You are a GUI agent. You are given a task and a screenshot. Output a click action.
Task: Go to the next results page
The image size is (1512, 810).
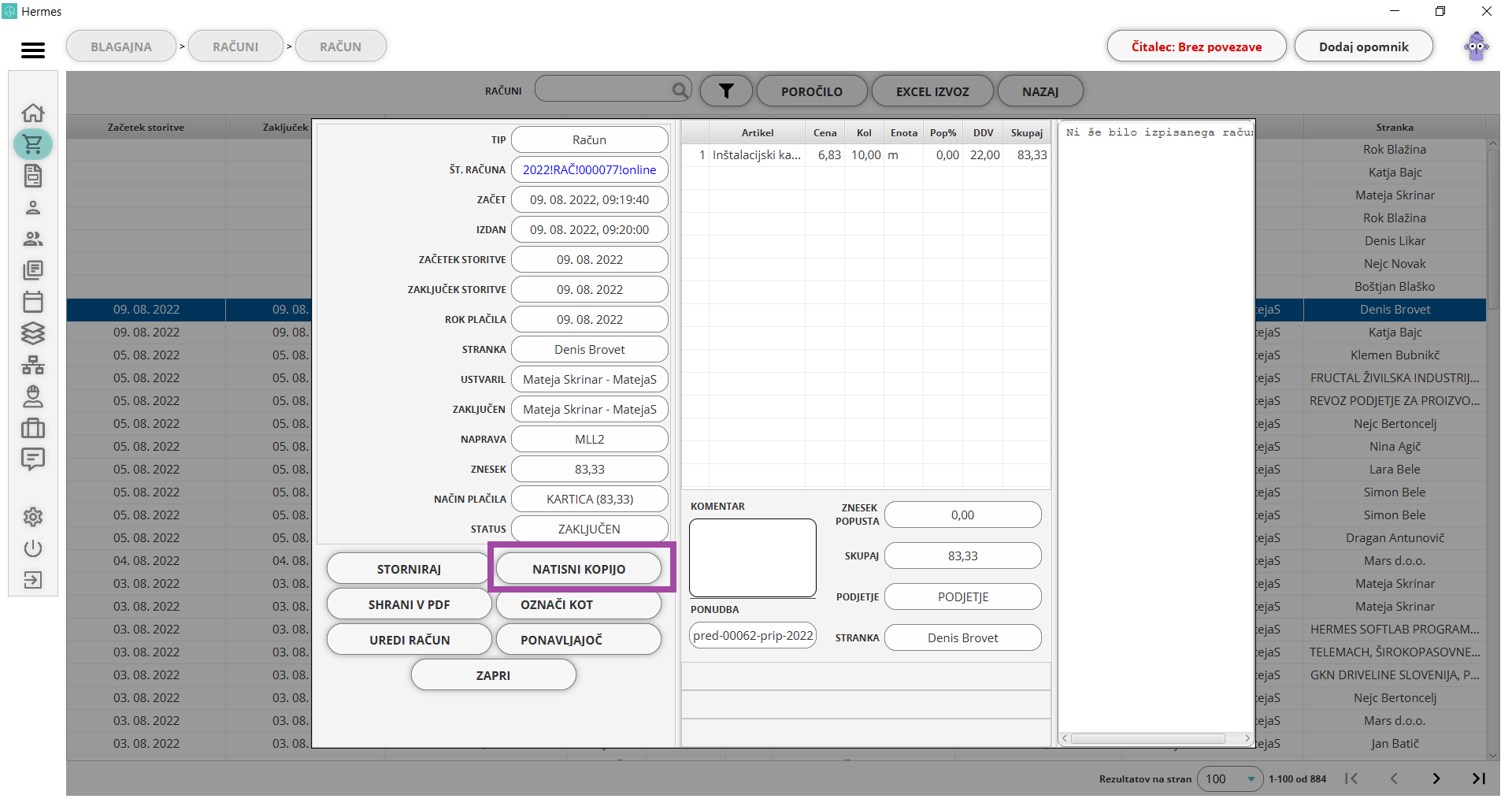(x=1436, y=778)
